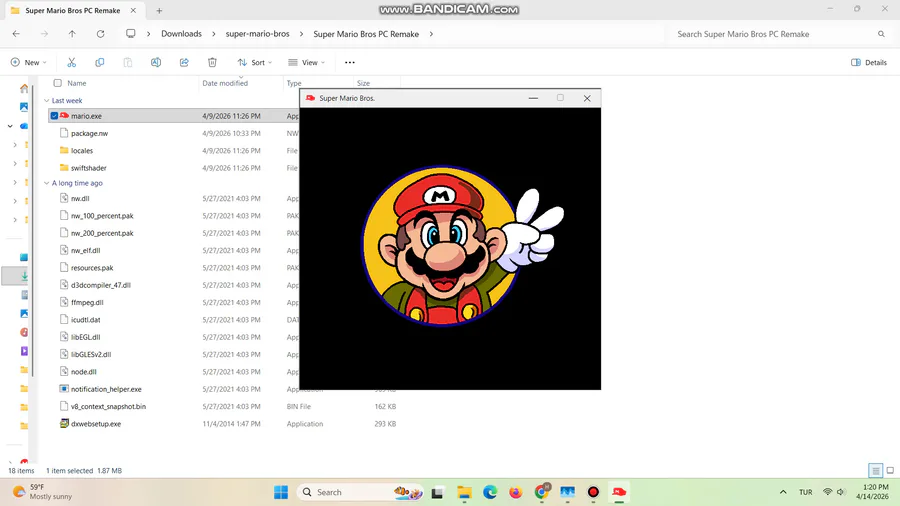Switch to large thumbnails view icon
This screenshot has width=900, height=506.
click(890, 470)
